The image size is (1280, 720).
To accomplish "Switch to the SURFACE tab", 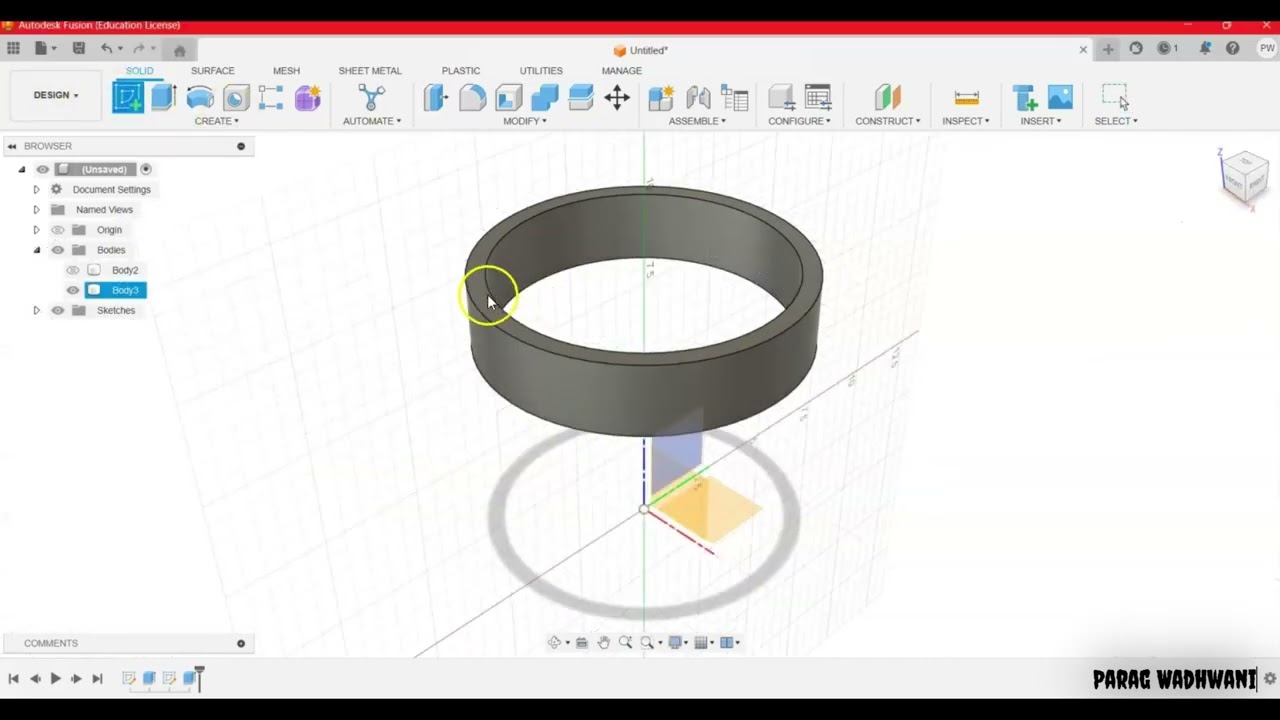I will pyautogui.click(x=212, y=71).
